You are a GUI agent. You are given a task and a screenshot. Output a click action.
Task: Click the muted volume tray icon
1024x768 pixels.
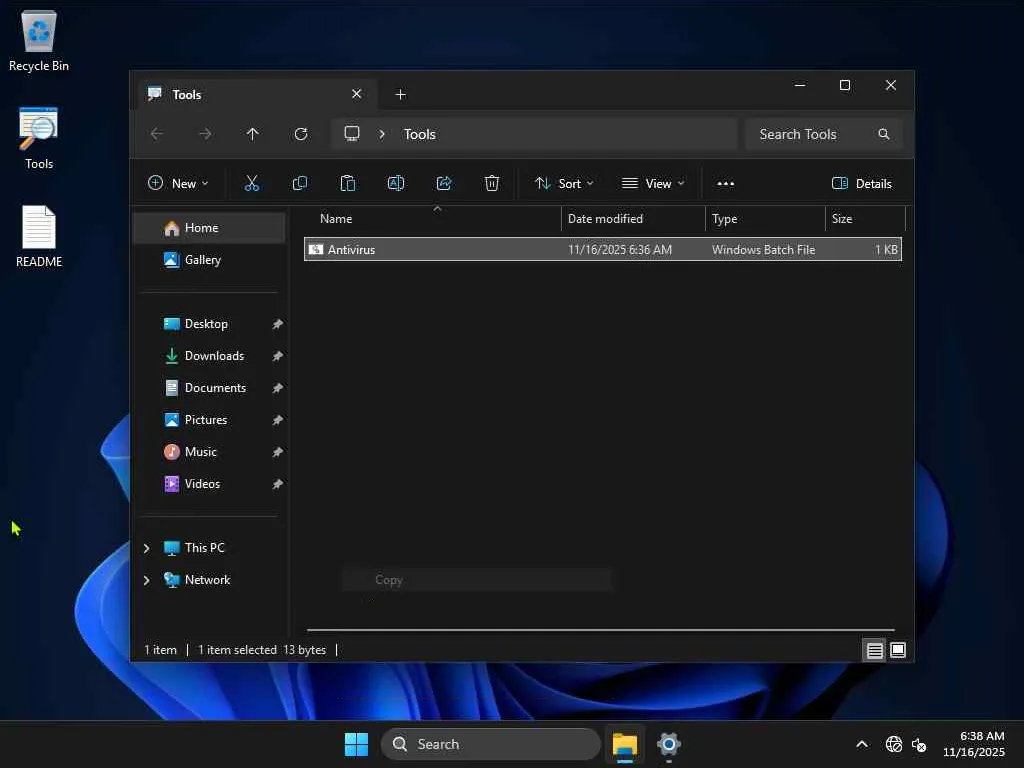[x=920, y=744]
